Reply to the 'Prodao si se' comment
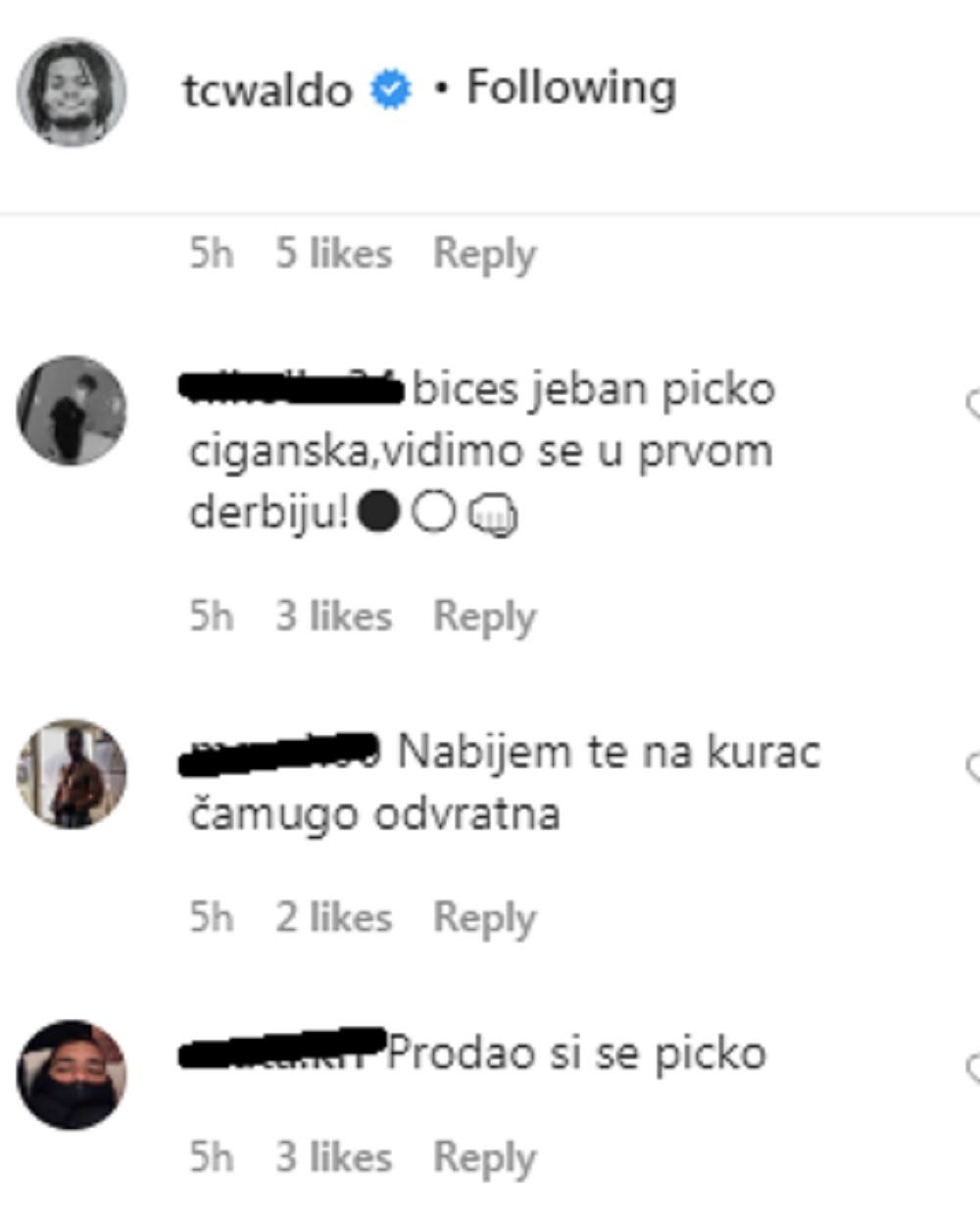 [x=484, y=1158]
